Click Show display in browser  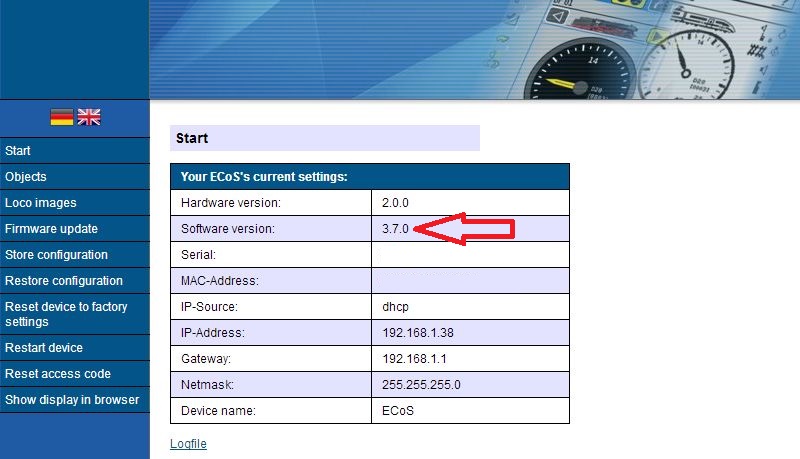pos(72,400)
